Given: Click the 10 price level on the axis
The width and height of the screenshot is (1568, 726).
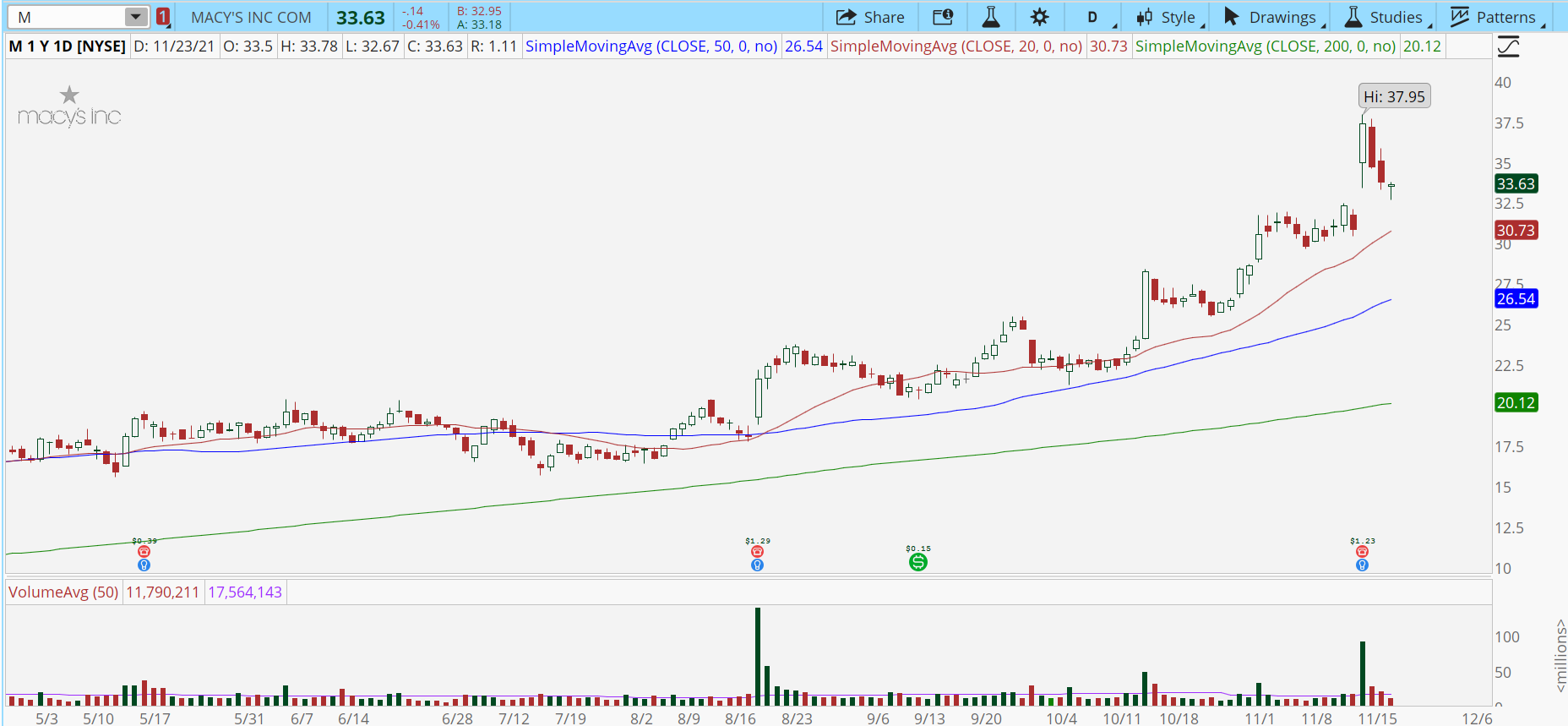Looking at the screenshot, I should point(1503,568).
